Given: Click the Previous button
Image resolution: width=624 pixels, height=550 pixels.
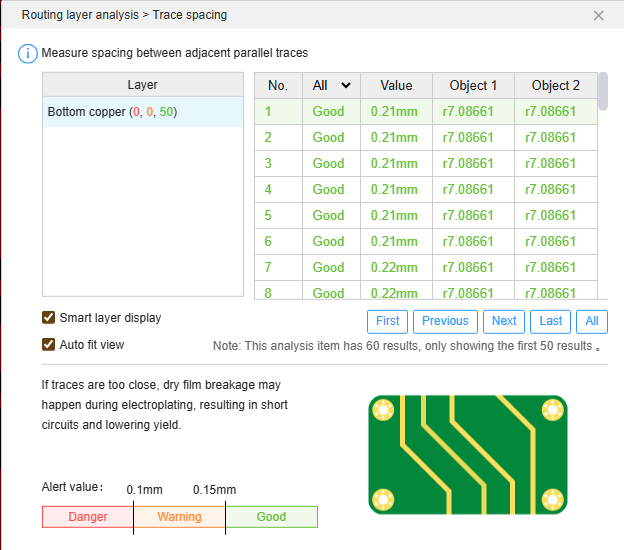Looking at the screenshot, I should [445, 321].
